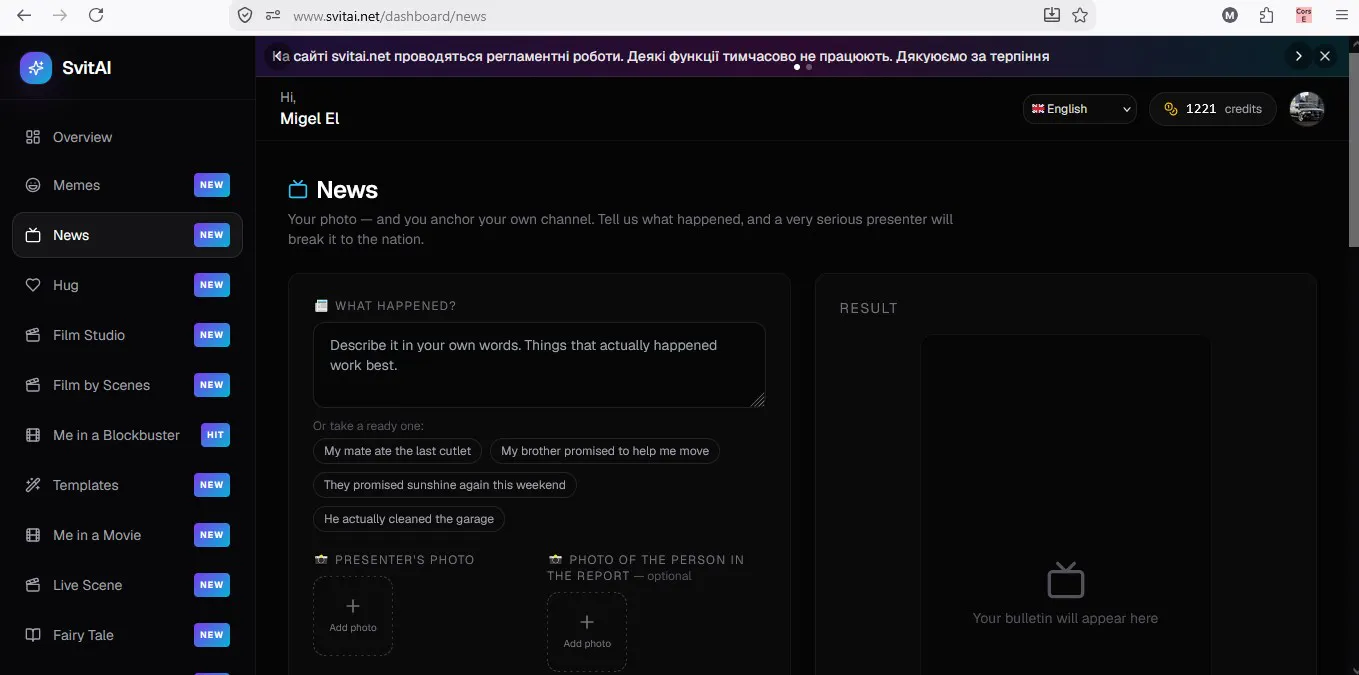Open the browser extensions icon
1359x675 pixels.
tap(1267, 15)
